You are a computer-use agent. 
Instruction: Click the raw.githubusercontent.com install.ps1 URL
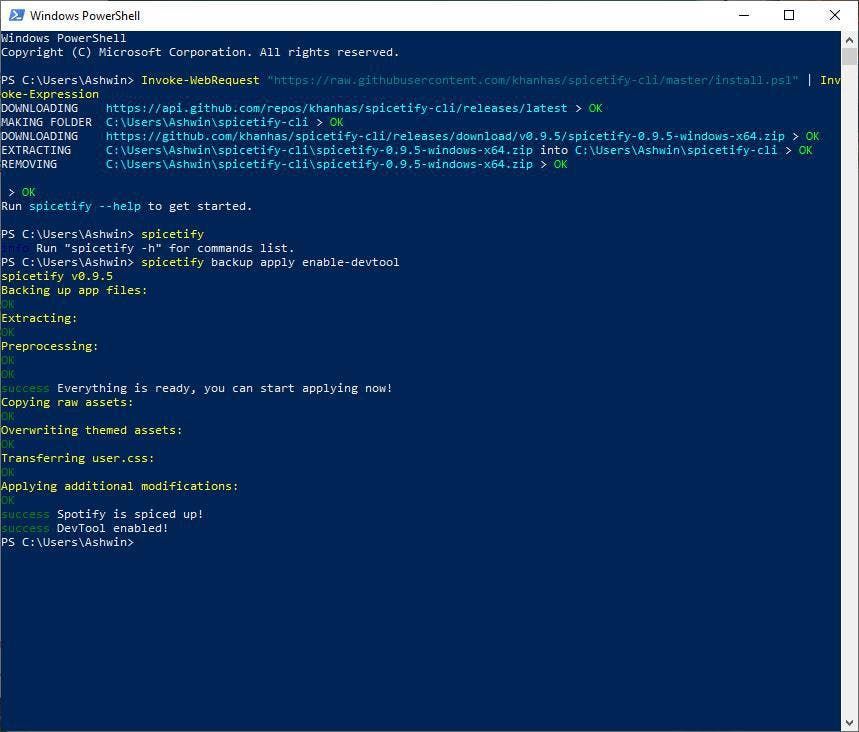(532, 80)
